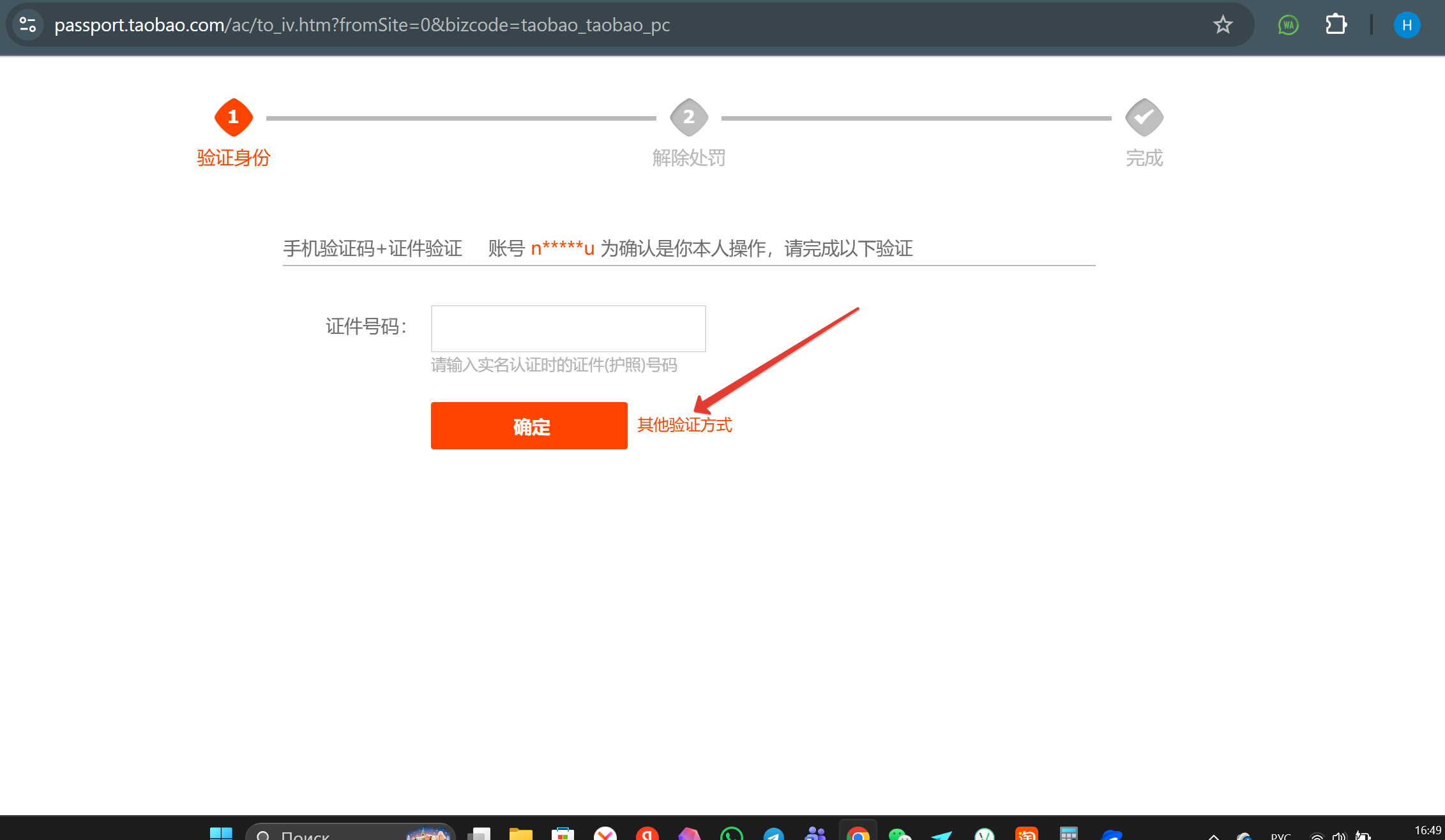Open WeChat from the taskbar
The height and width of the screenshot is (840, 1445).
click(899, 834)
